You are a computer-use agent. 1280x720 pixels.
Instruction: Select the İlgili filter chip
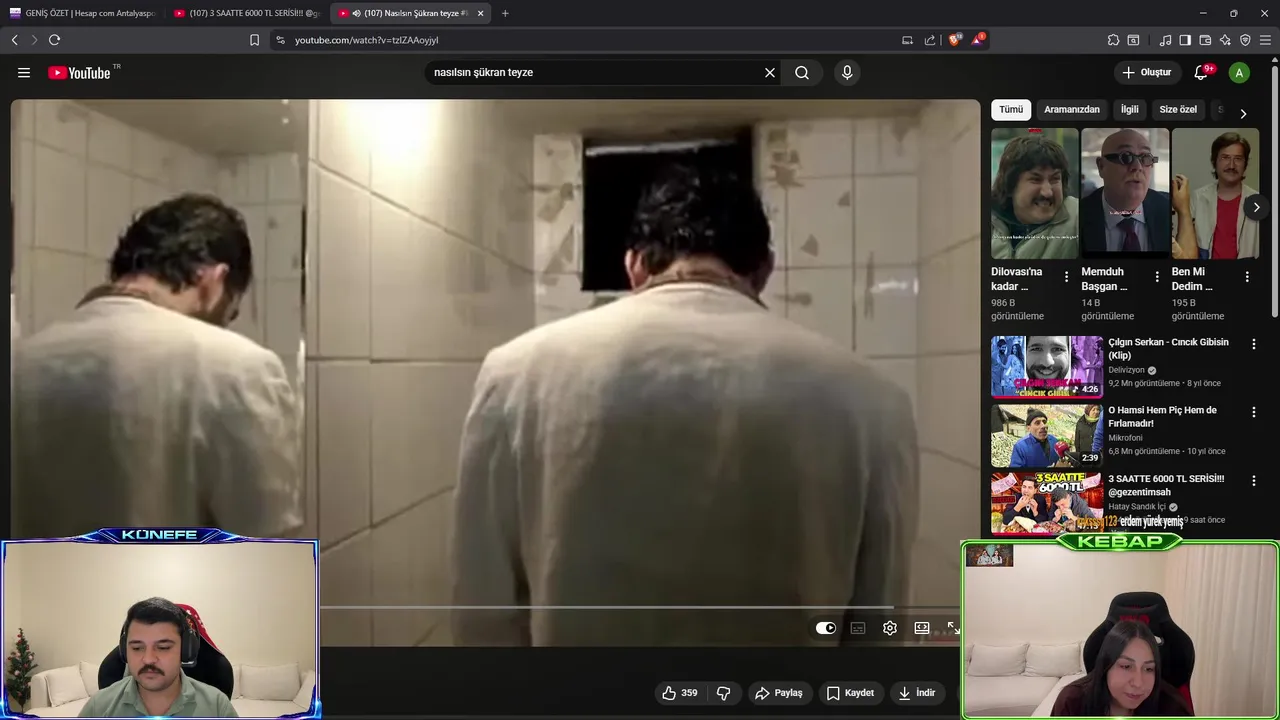coord(1129,110)
